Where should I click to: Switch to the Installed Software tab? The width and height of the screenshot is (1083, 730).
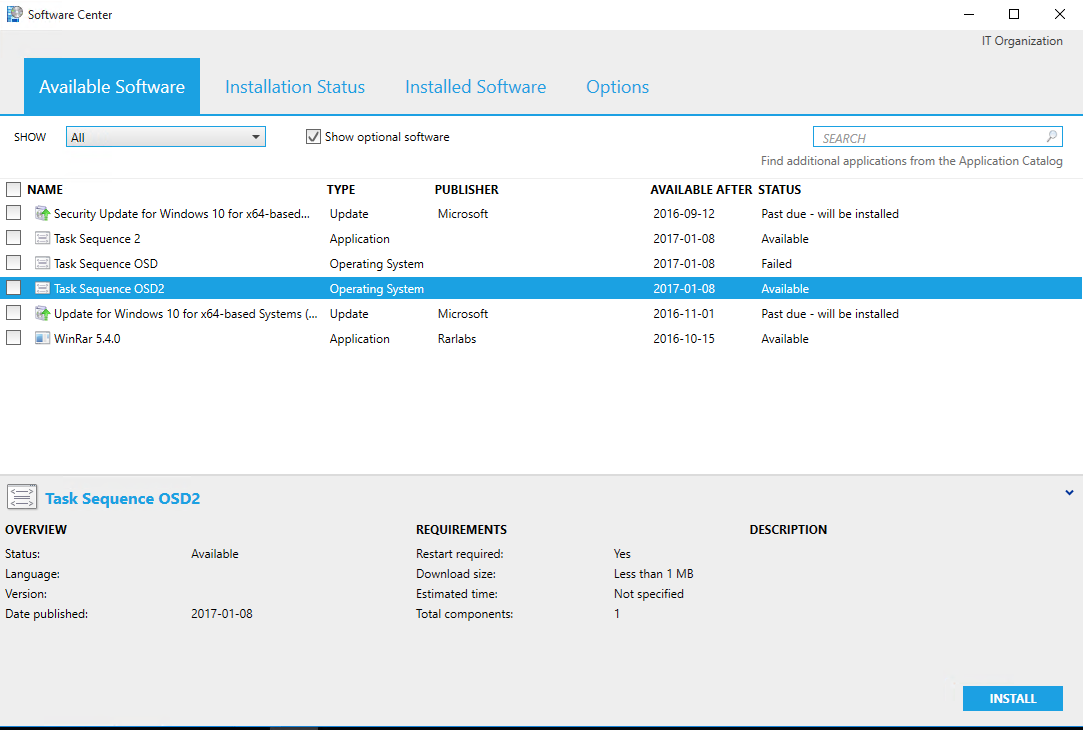tap(475, 87)
